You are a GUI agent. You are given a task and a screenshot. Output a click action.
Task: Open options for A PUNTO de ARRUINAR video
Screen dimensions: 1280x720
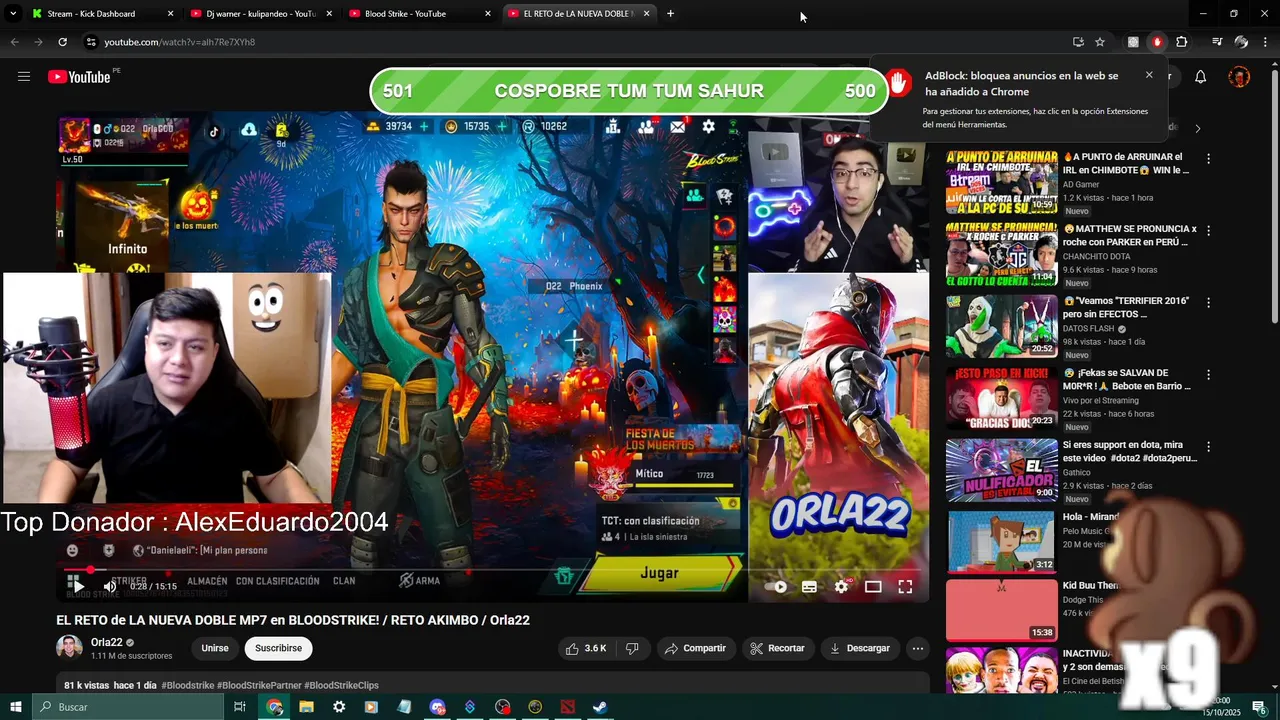pos(1208,158)
